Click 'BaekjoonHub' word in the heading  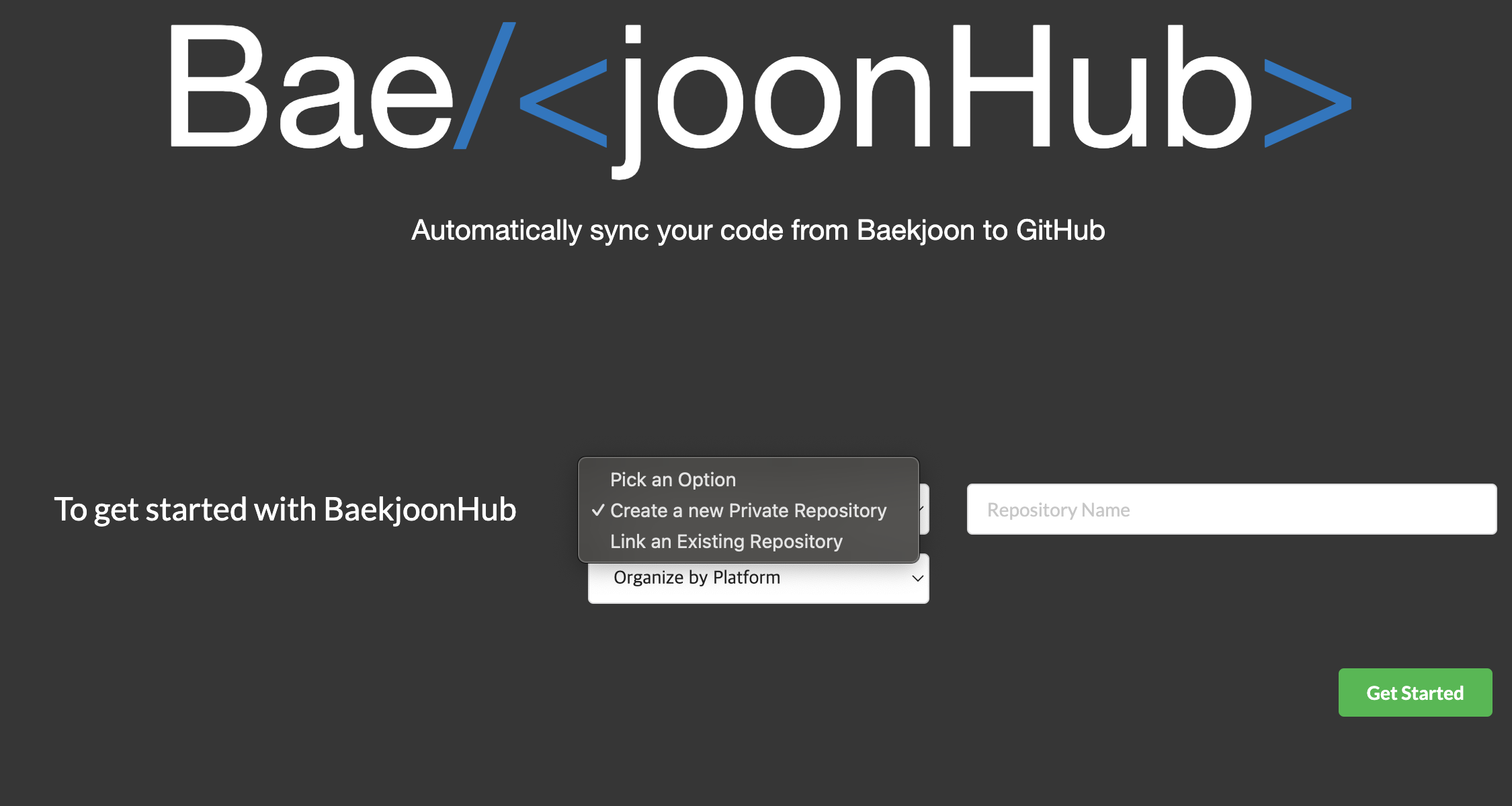419,510
